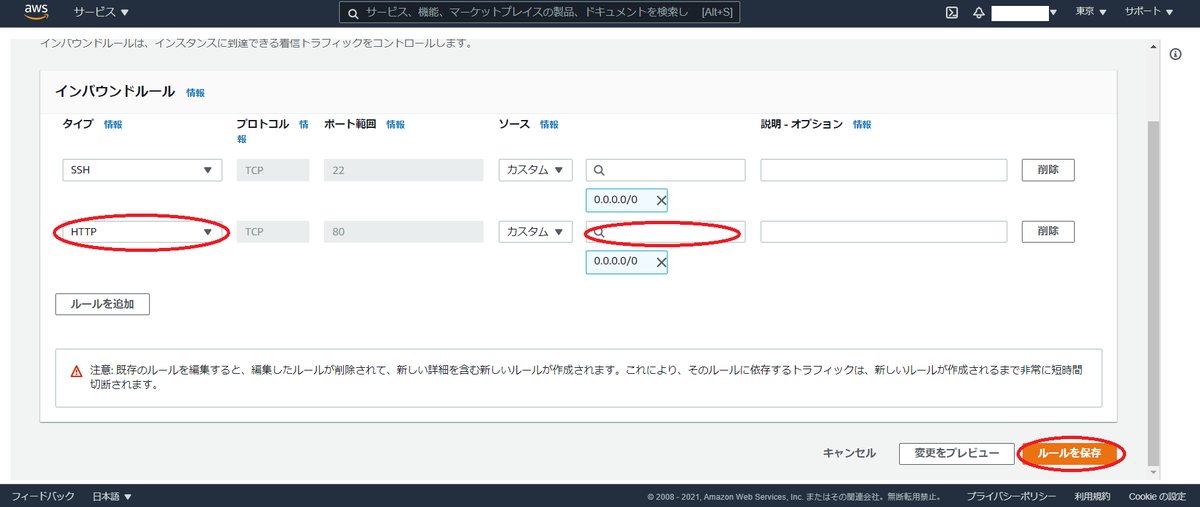Click SSH rule description field

(883, 170)
